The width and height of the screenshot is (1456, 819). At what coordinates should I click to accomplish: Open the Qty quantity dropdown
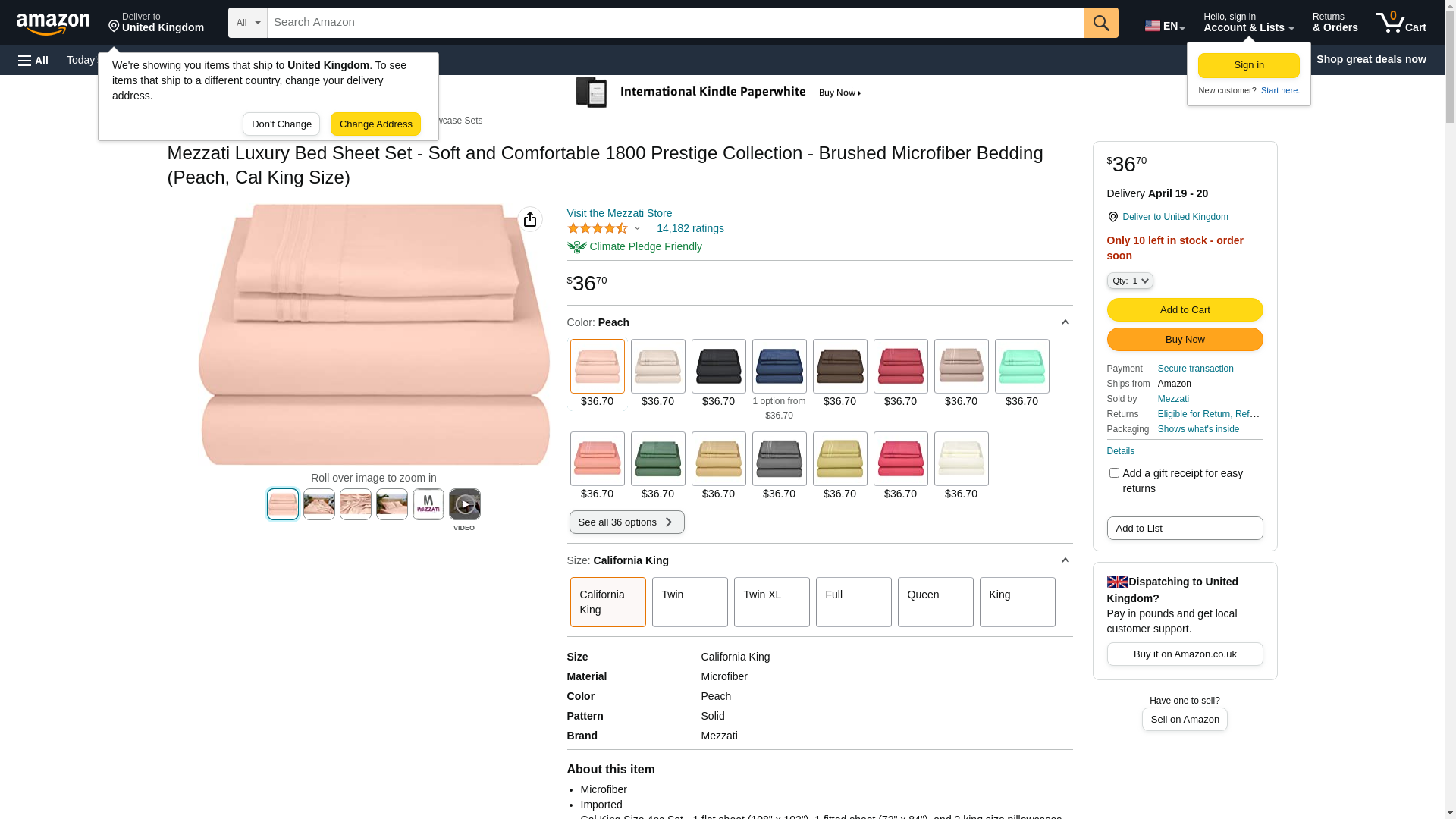click(x=1130, y=281)
